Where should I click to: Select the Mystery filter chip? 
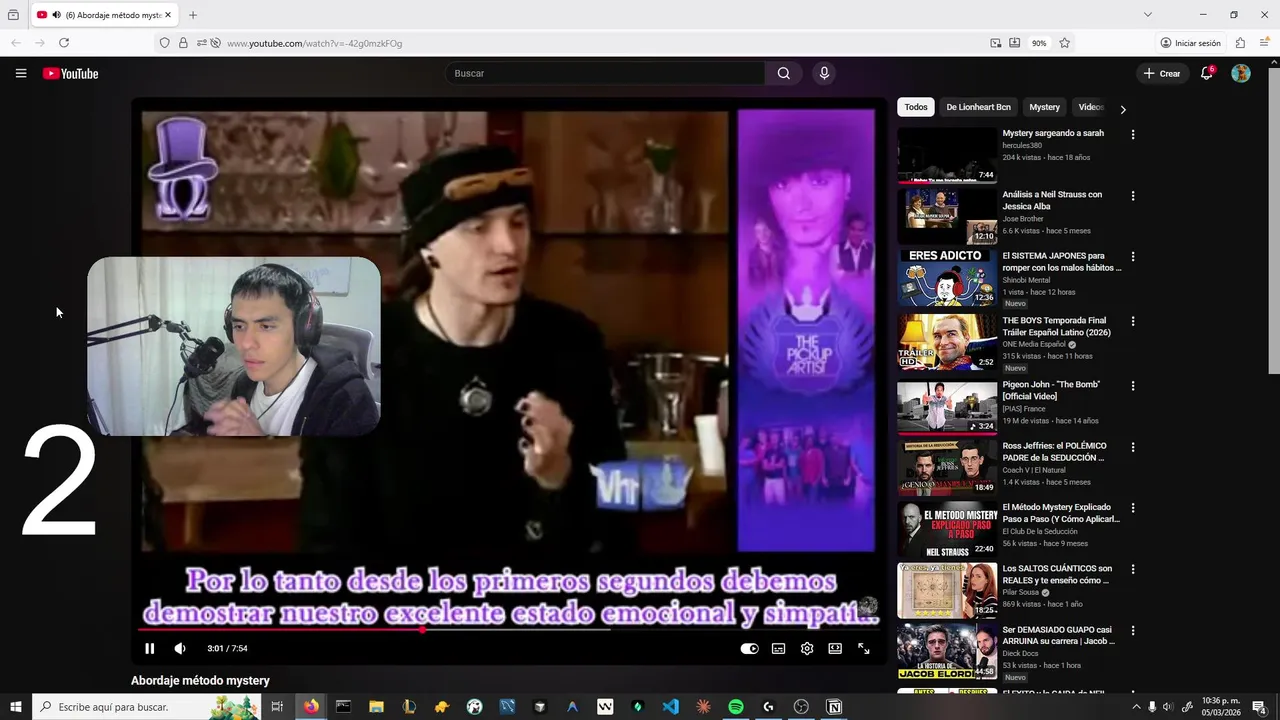pyautogui.click(x=1044, y=107)
